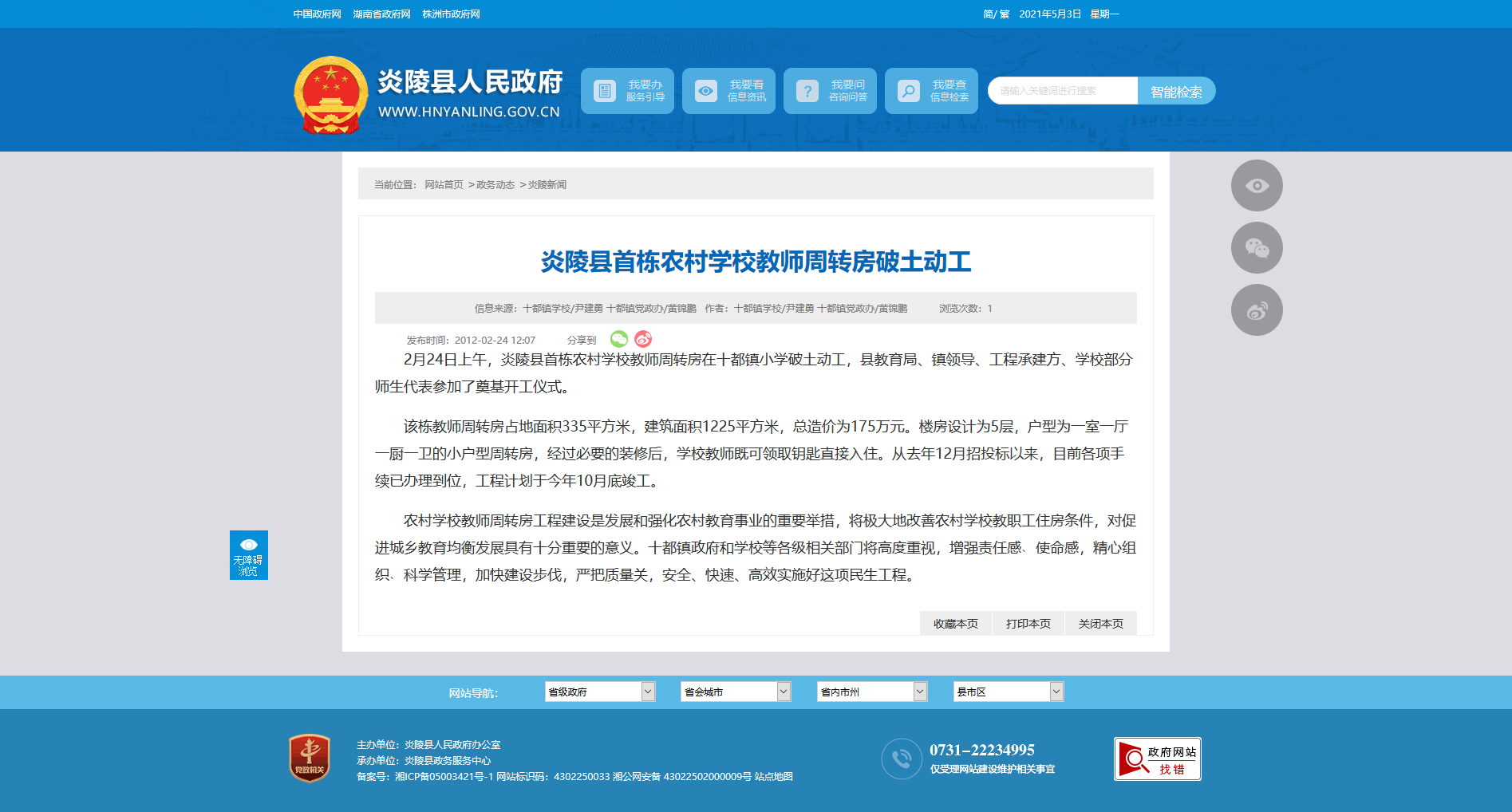Open the 我要办 服务引导 menu item
Viewport: 1512px width, 812px height.
point(627,91)
